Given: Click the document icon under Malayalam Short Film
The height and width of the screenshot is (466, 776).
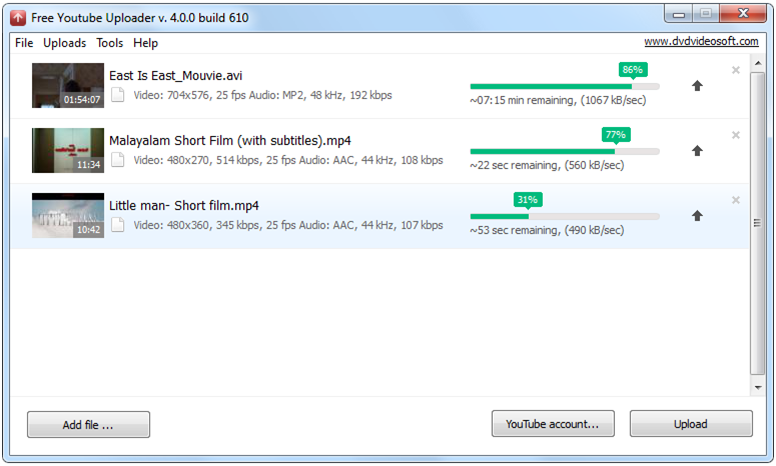Looking at the screenshot, I should (117, 160).
